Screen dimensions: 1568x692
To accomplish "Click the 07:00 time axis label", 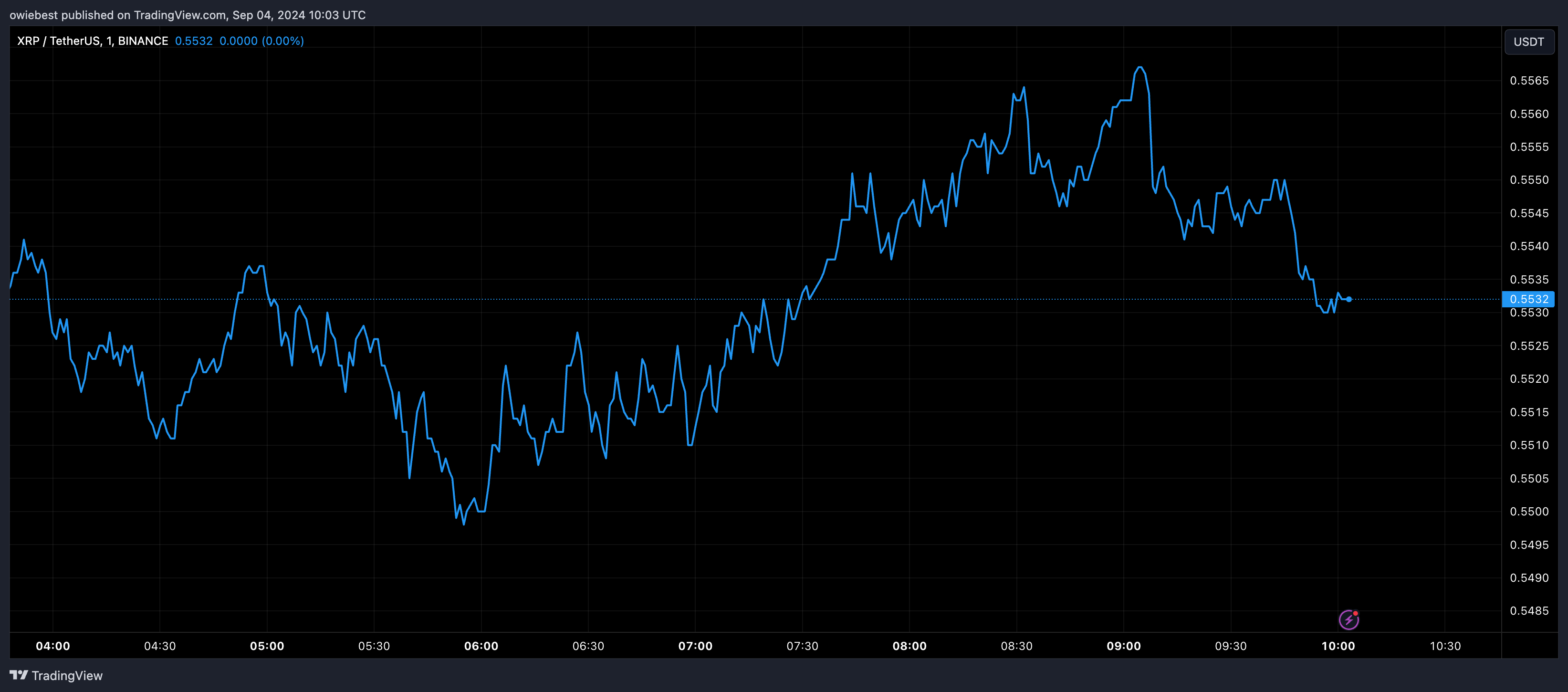I will [x=696, y=646].
